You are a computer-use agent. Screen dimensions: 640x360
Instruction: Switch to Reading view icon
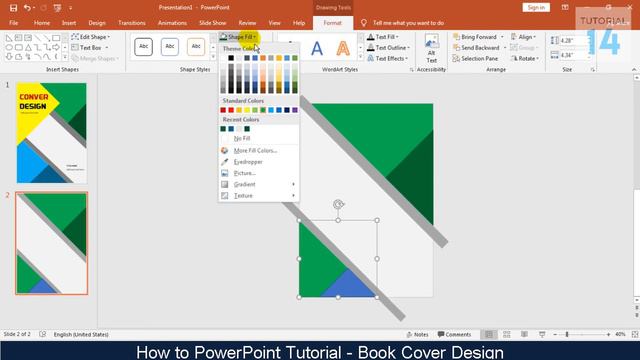click(524, 334)
